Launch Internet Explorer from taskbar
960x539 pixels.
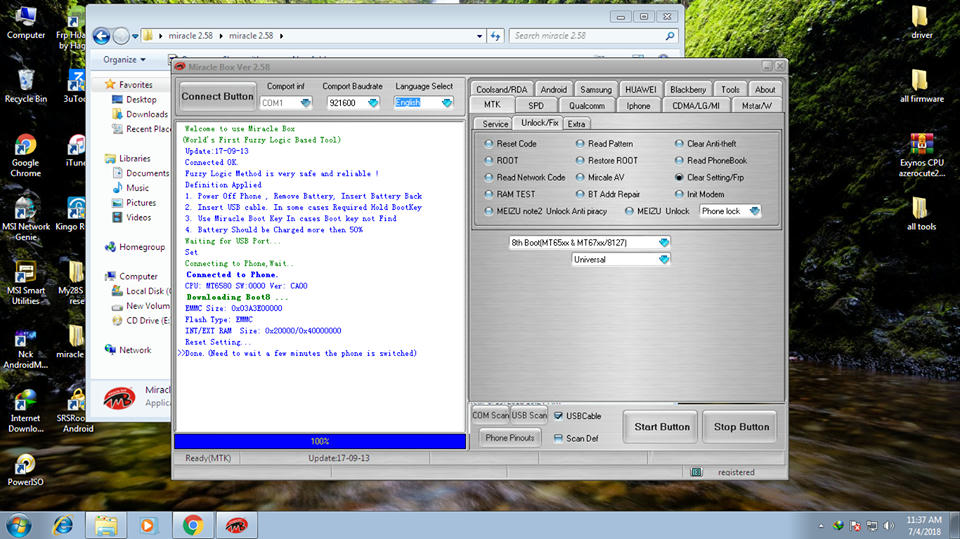(63, 526)
